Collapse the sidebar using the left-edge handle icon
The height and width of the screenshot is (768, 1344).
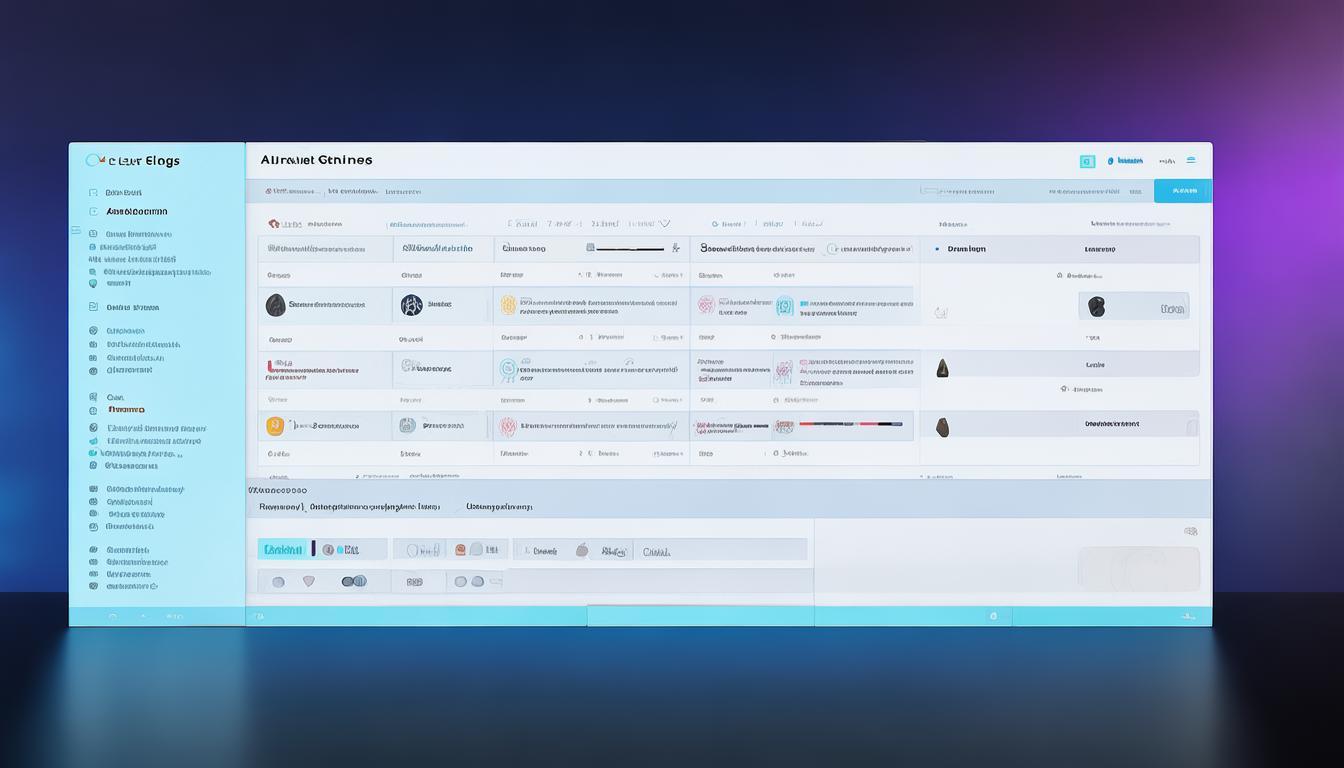[x=75, y=230]
